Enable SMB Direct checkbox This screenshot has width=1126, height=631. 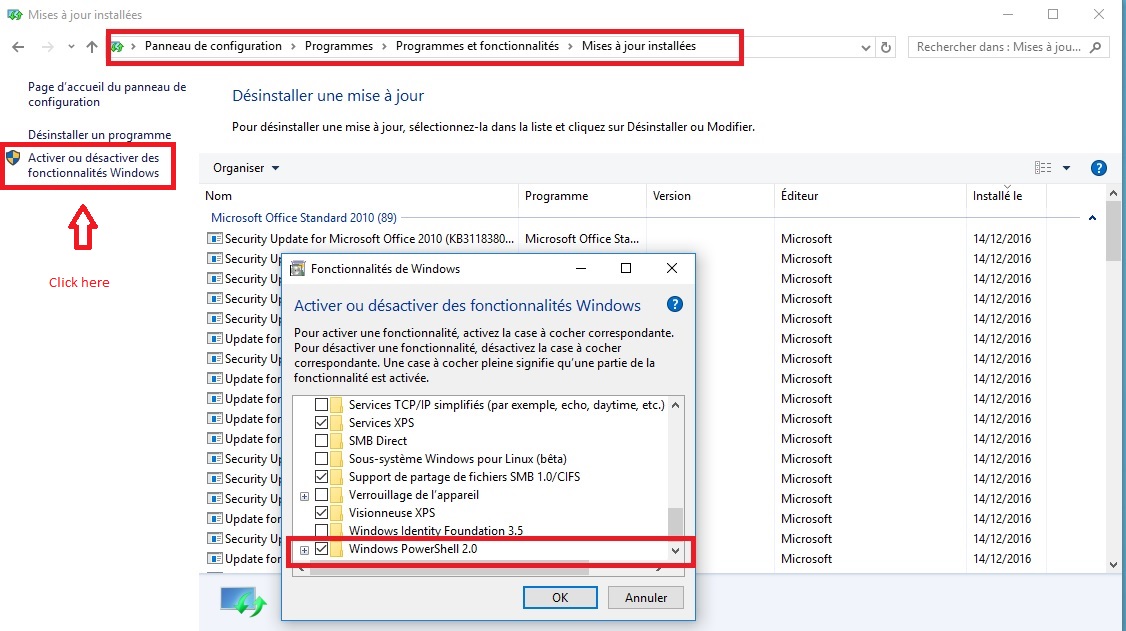tap(321, 441)
